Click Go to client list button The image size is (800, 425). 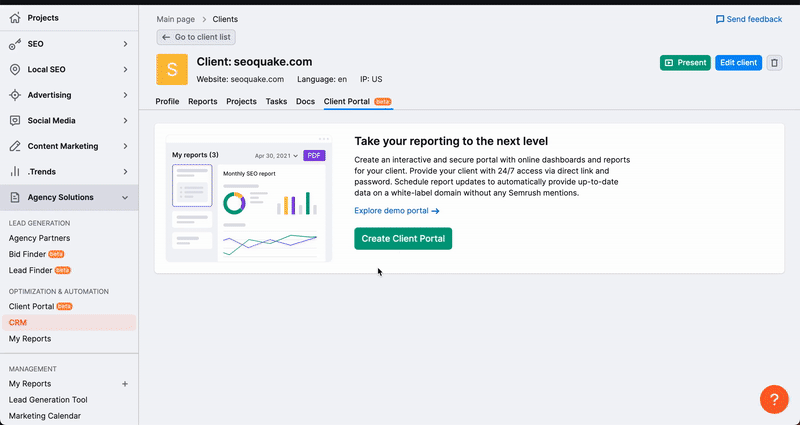click(x=196, y=37)
